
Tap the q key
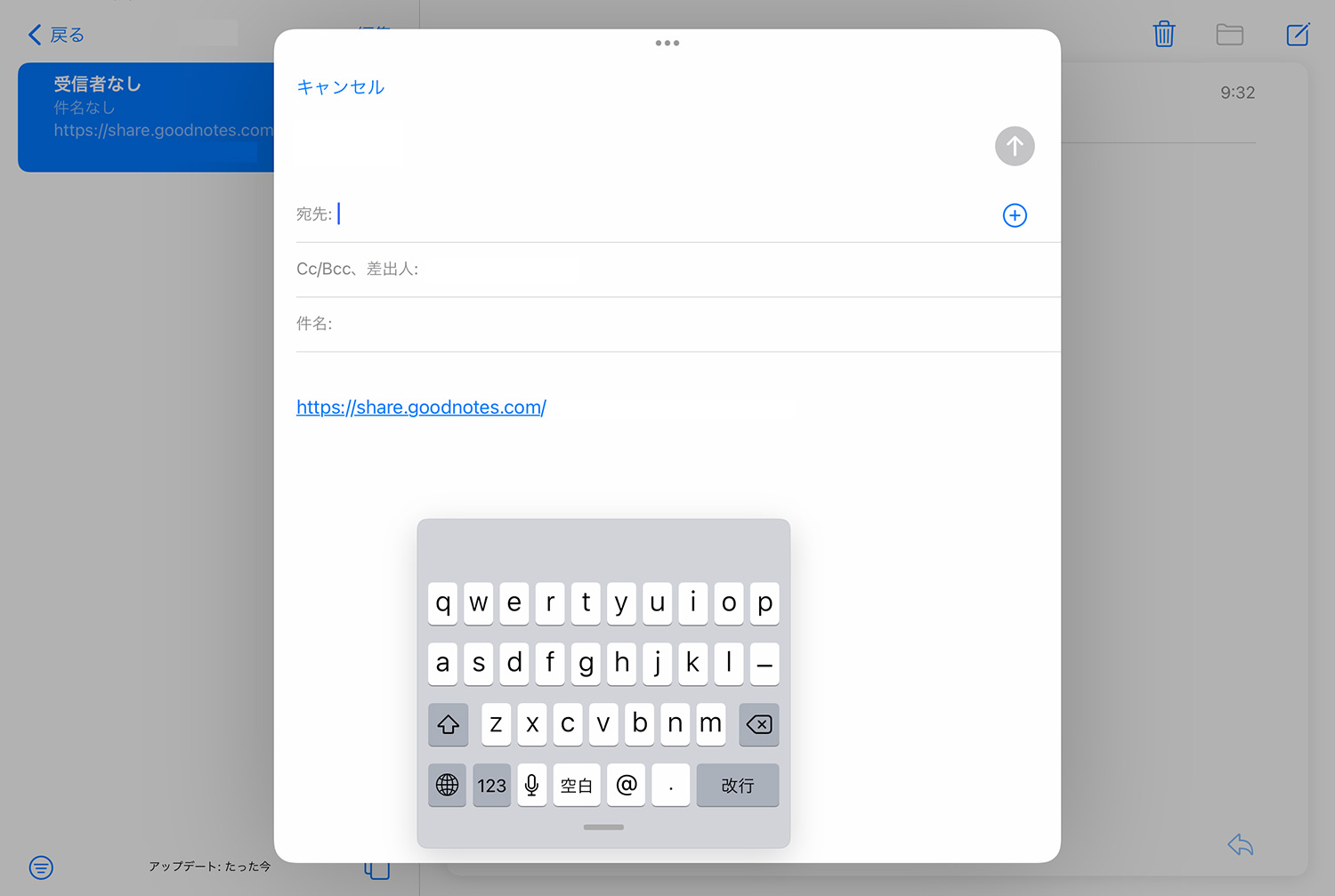coord(442,603)
